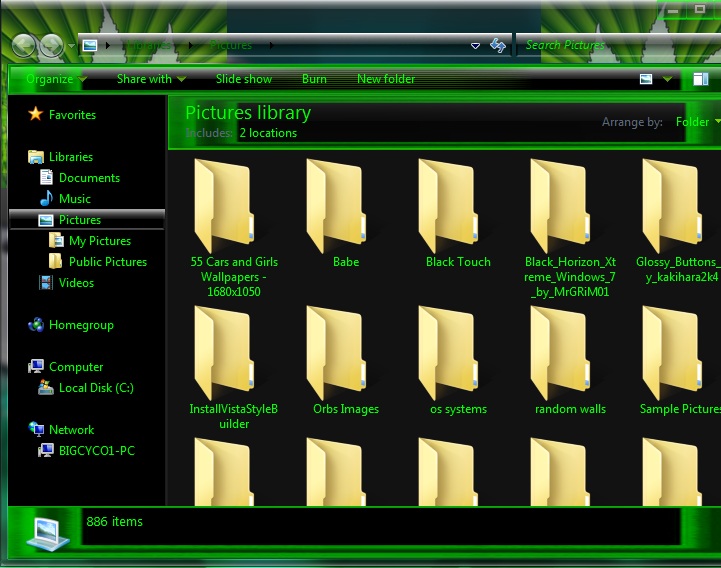Screen dimensions: 721x568
Task: Select Homegroup in navigation pane
Action: (x=81, y=325)
